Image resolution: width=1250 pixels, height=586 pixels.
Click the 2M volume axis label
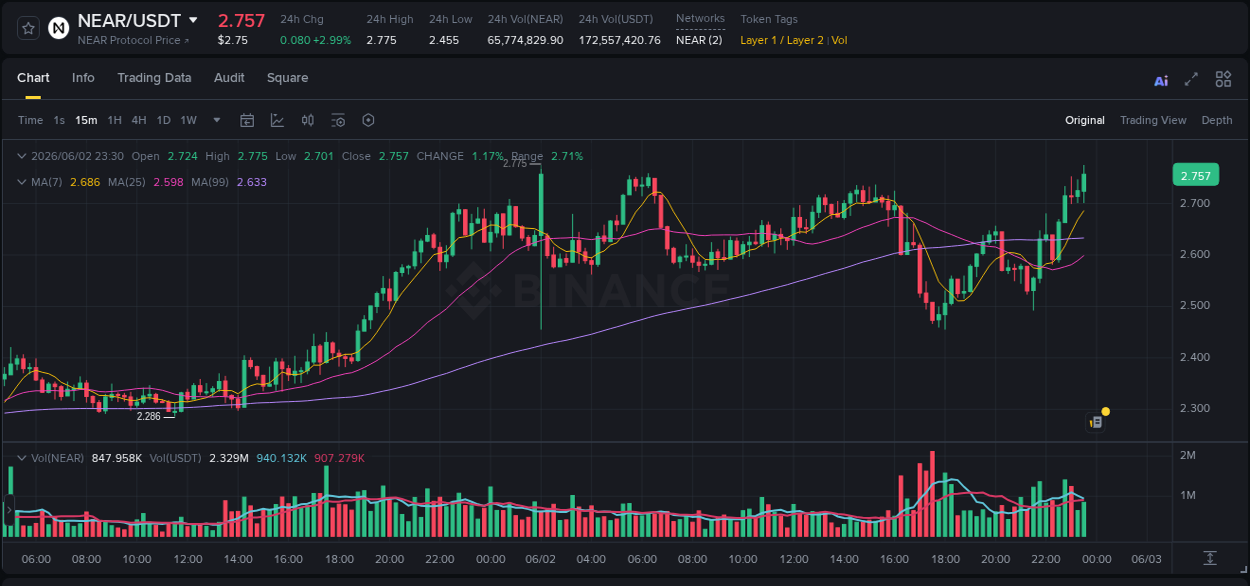click(x=1188, y=455)
